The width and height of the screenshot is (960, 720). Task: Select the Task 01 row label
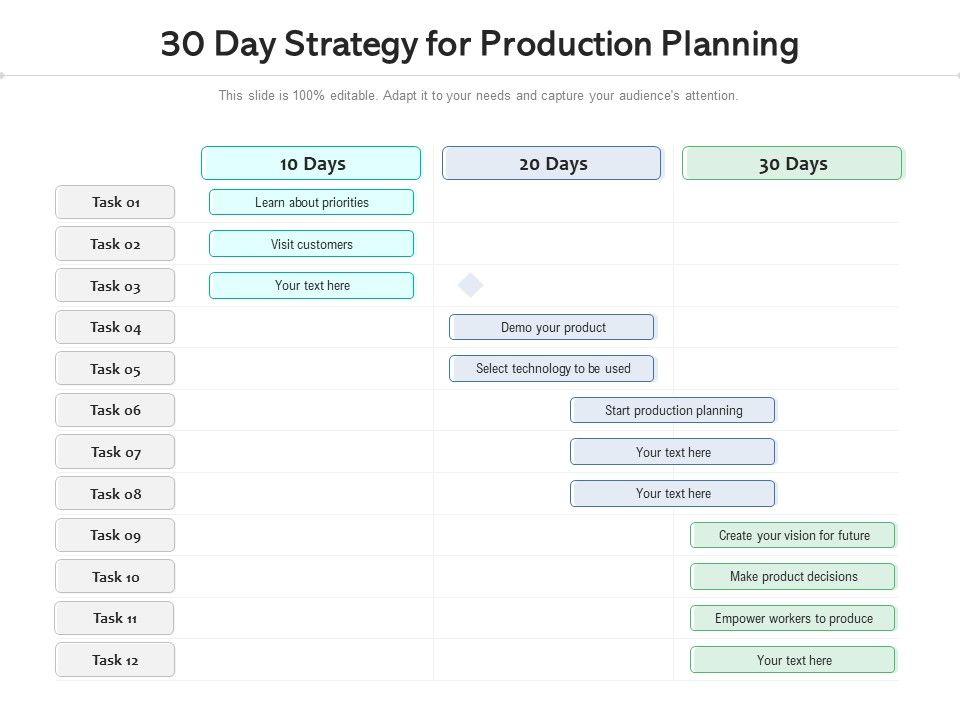(115, 202)
